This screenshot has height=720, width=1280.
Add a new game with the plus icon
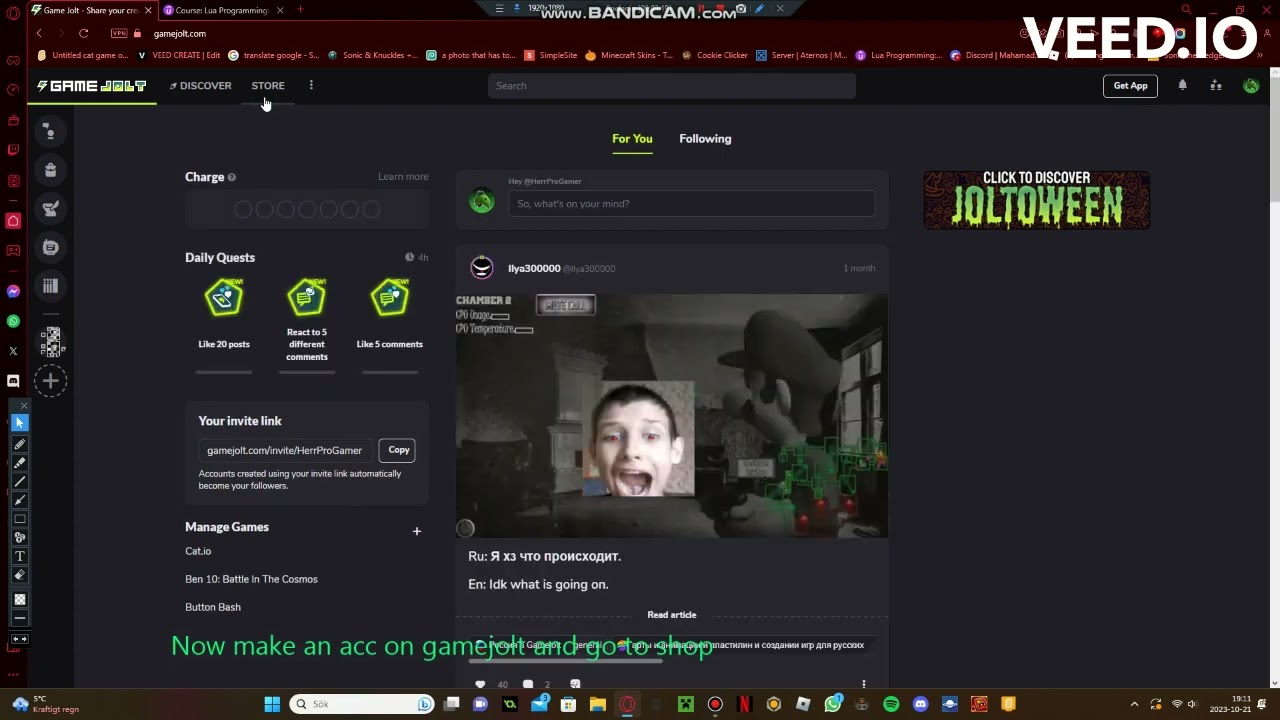click(x=417, y=531)
